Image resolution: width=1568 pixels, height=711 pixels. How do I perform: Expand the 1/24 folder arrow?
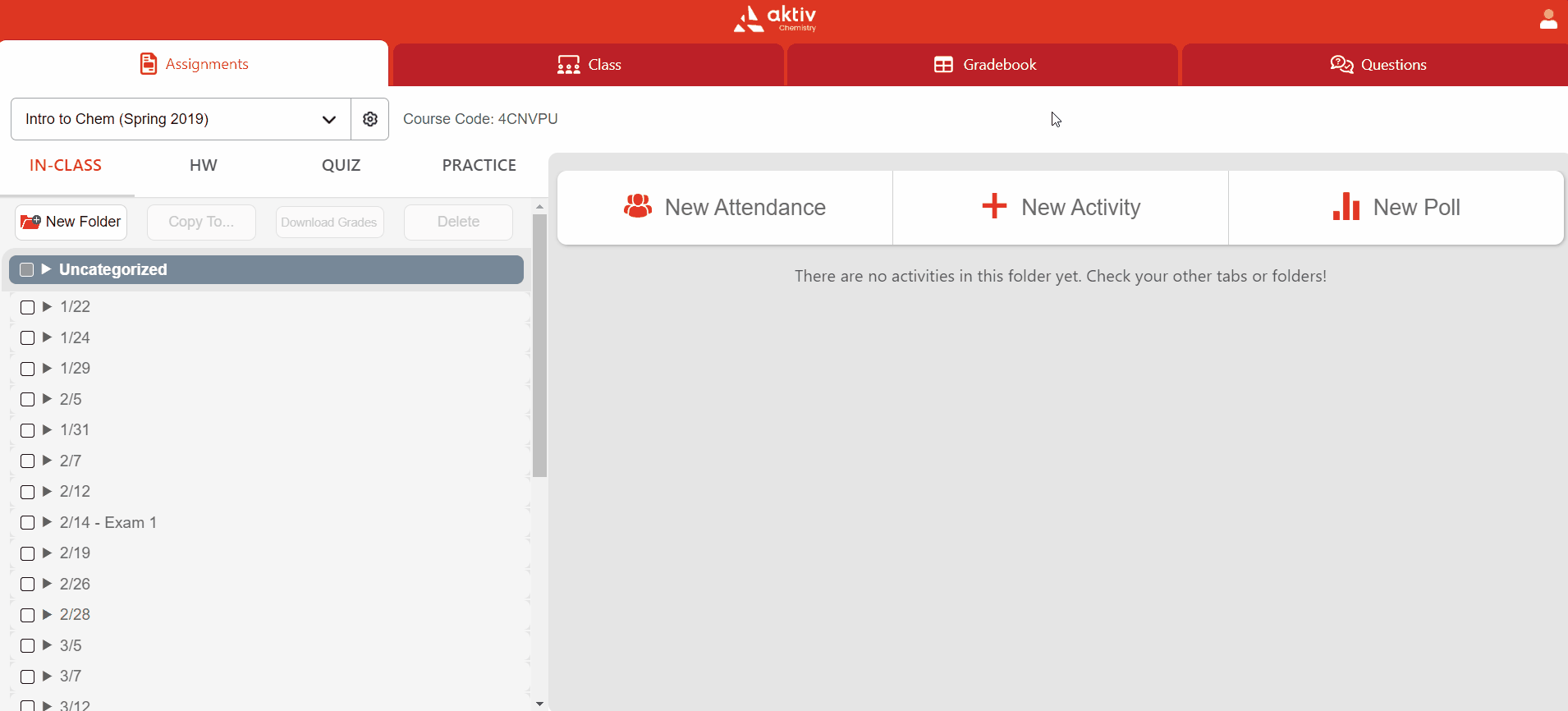pos(48,337)
